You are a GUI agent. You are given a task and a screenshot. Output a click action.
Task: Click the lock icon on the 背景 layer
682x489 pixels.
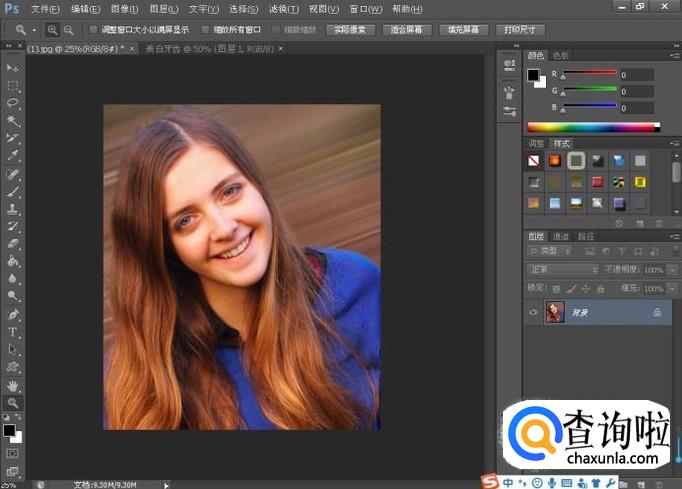pos(656,312)
